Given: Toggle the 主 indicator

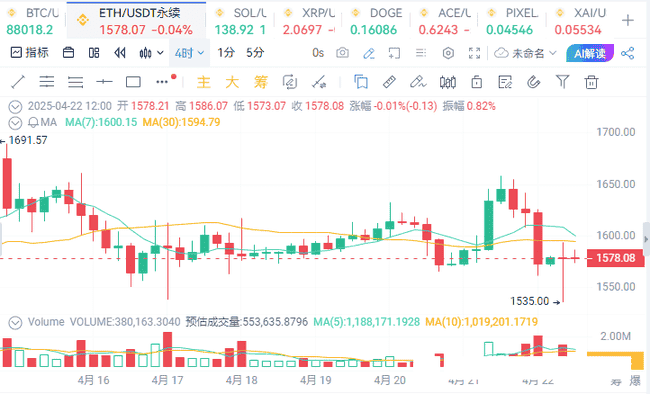Looking at the screenshot, I should point(204,82).
